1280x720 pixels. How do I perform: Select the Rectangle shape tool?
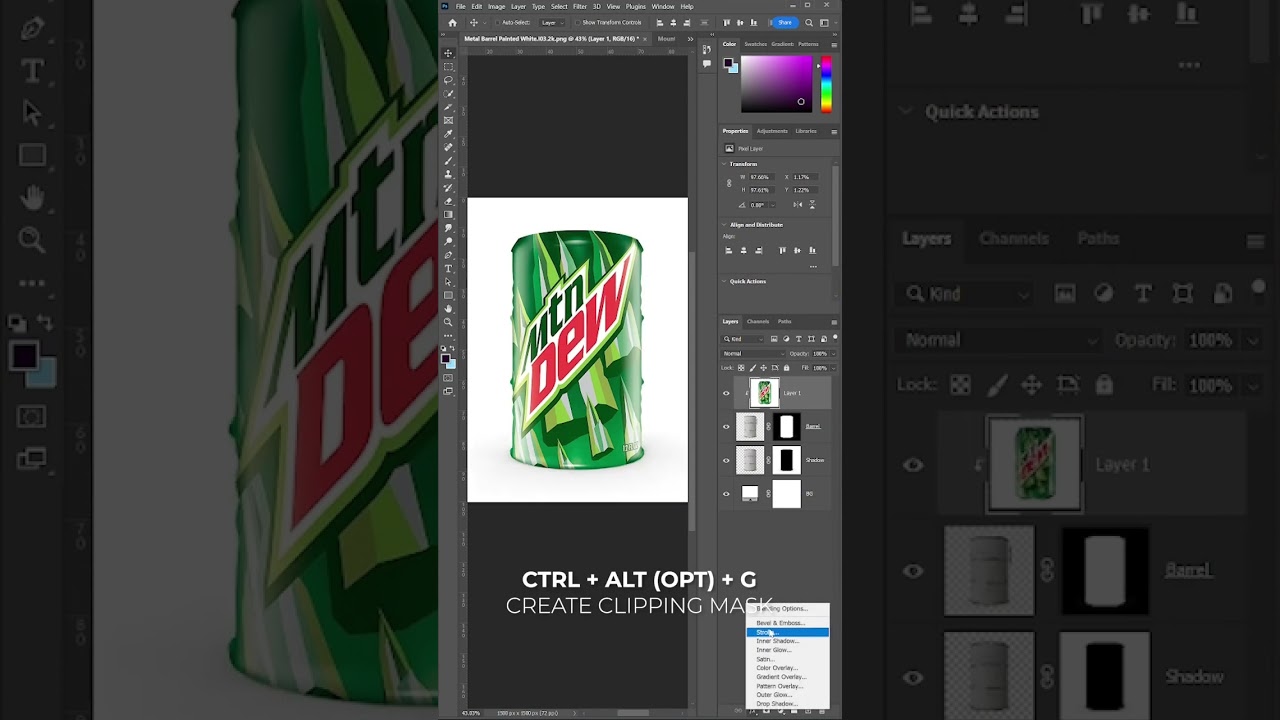tap(448, 295)
